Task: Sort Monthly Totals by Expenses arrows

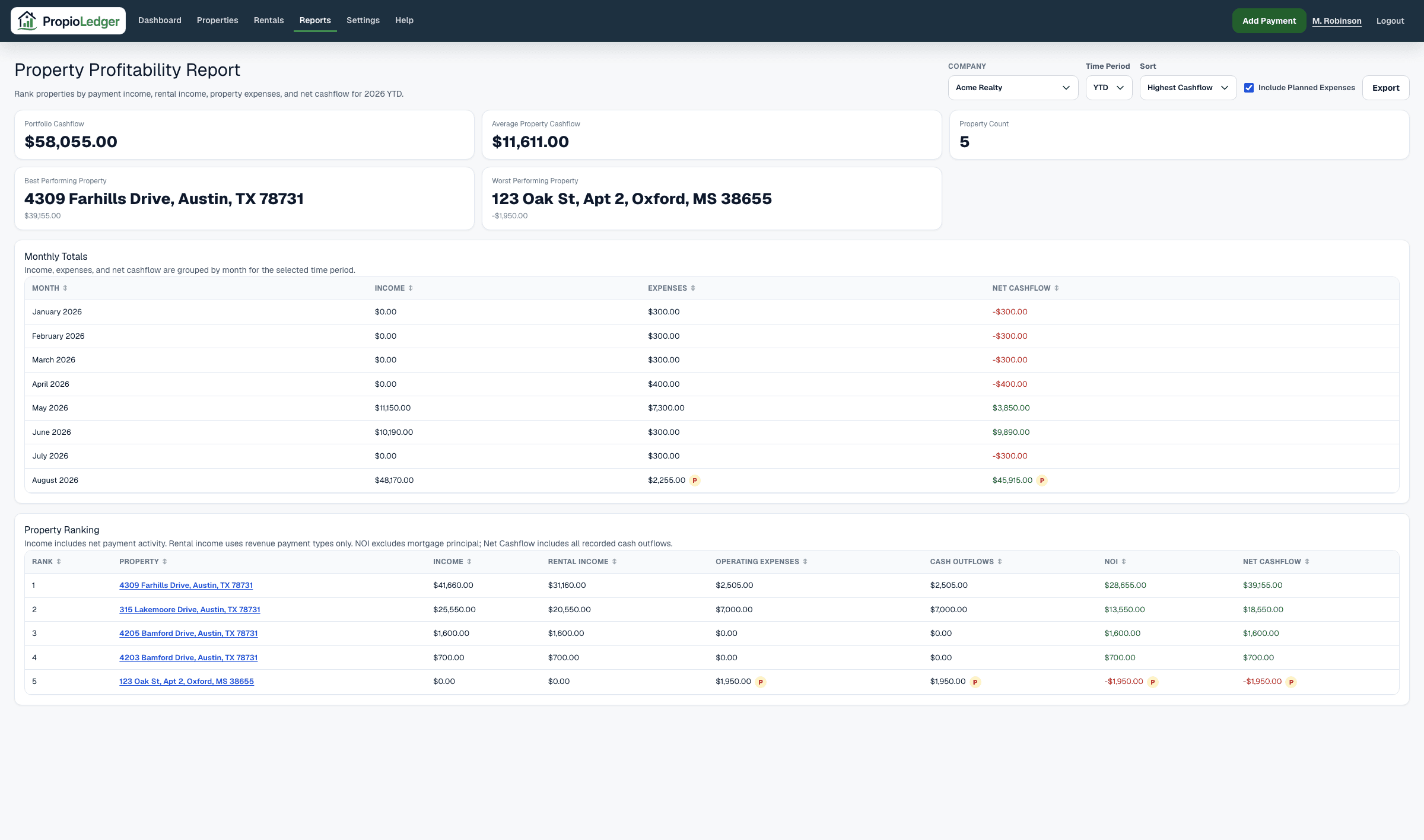Action: [x=693, y=288]
